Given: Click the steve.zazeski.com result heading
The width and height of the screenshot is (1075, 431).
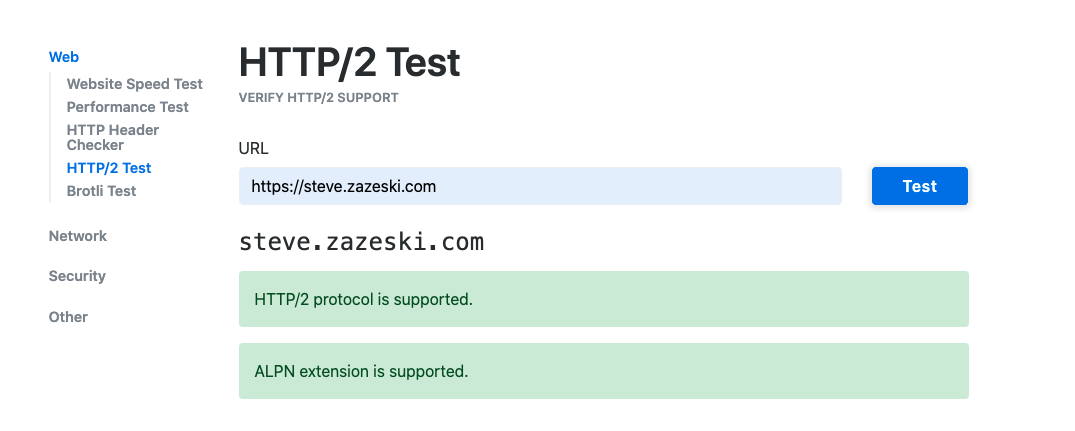Looking at the screenshot, I should point(361,242).
